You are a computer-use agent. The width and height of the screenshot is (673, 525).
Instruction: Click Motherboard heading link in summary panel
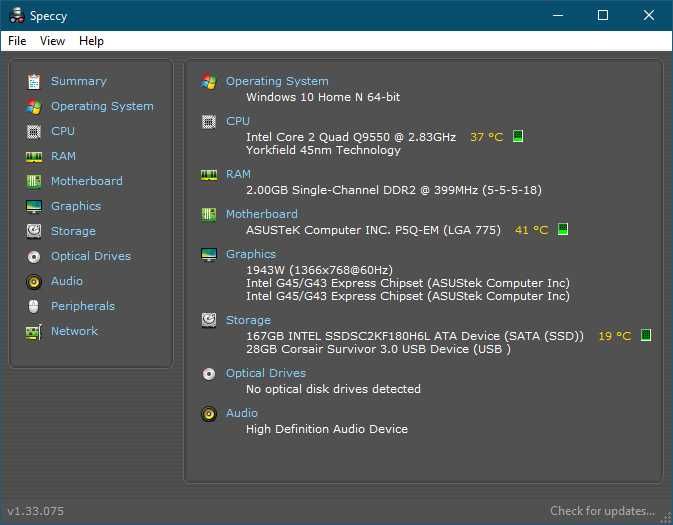pos(262,214)
